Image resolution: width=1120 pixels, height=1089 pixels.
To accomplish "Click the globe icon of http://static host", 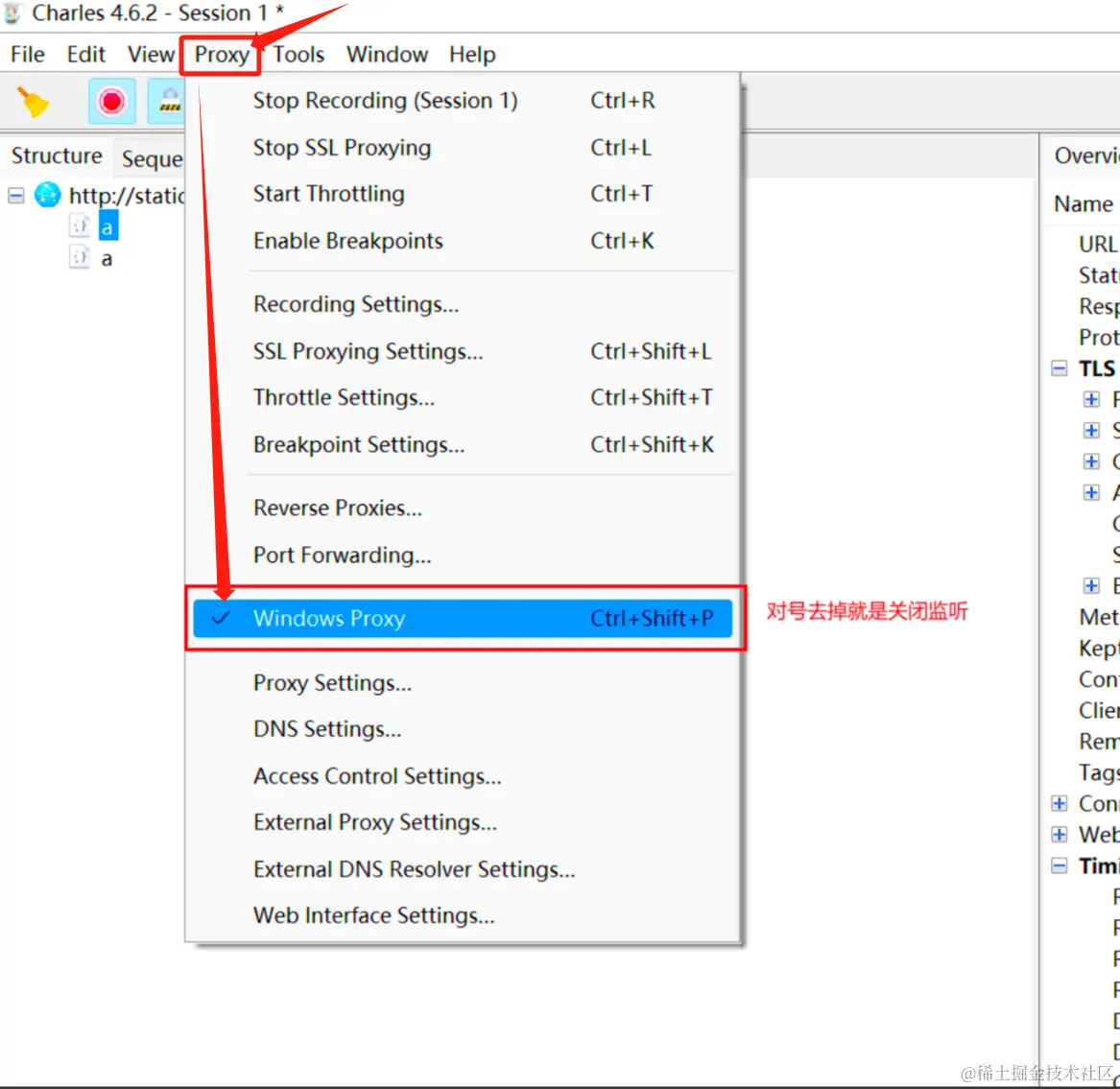I will [x=48, y=194].
